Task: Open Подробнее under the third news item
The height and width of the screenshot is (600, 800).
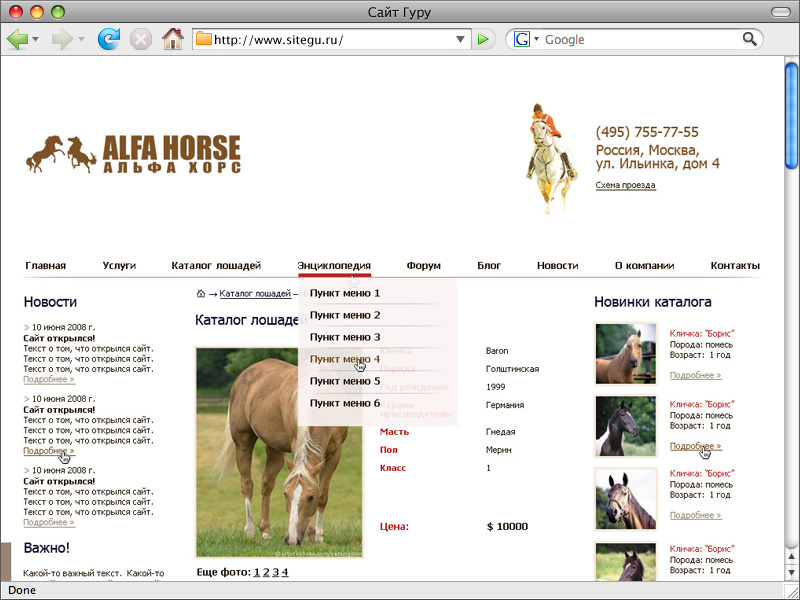Action: [x=49, y=522]
